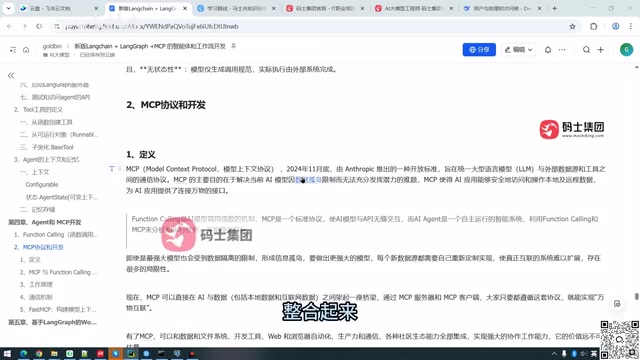The width and height of the screenshot is (640, 360).
Task: Click the block type T icon beside paragraph
Action: (x=111, y=169)
